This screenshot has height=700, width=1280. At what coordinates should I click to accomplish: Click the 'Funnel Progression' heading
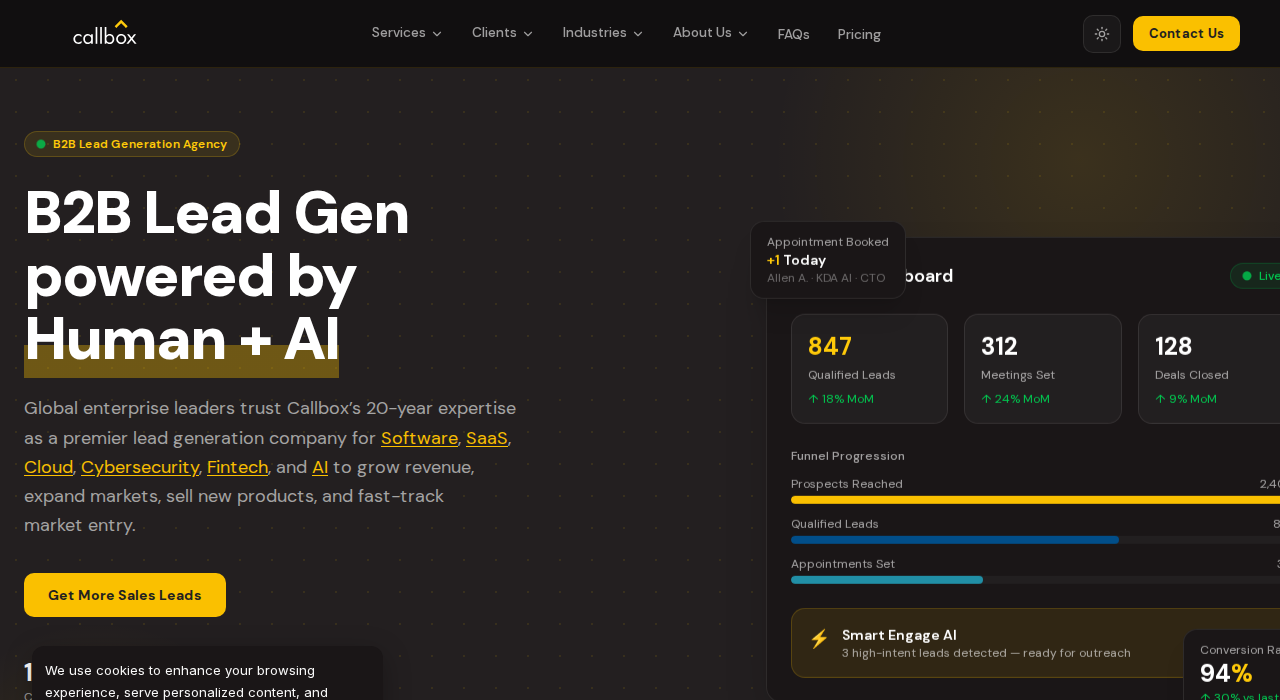pyautogui.click(x=848, y=456)
